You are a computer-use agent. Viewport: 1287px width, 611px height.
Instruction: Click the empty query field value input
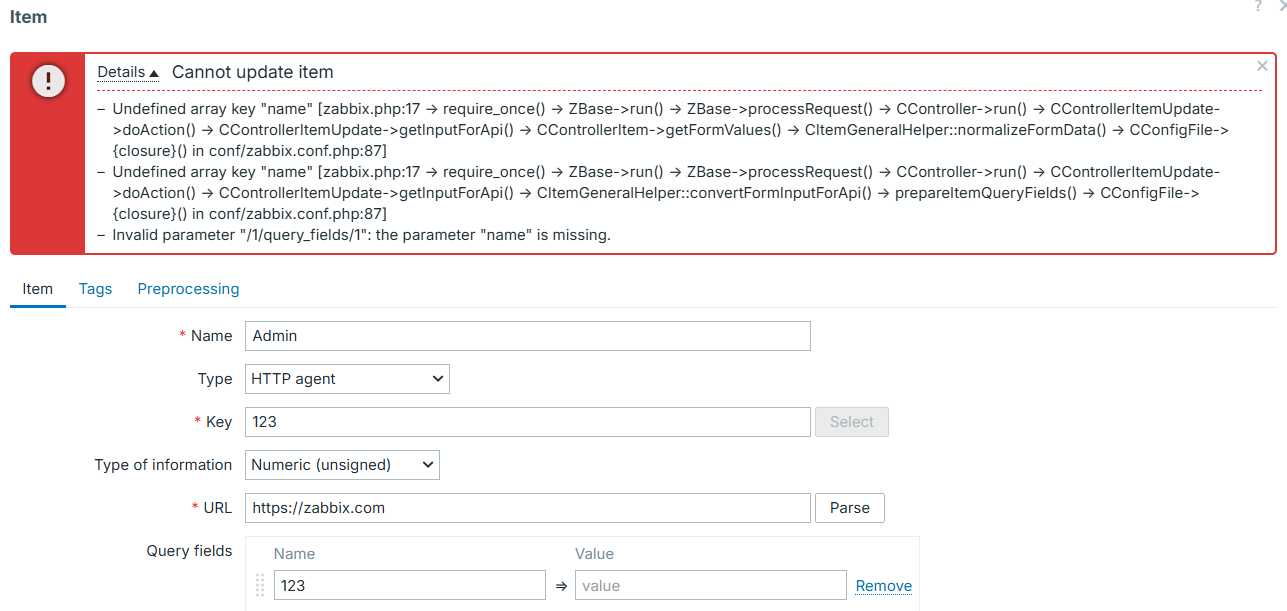[710, 585]
